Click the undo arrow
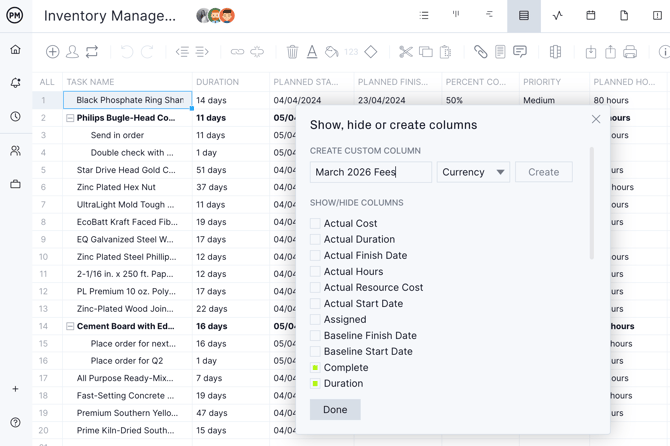 (x=127, y=52)
